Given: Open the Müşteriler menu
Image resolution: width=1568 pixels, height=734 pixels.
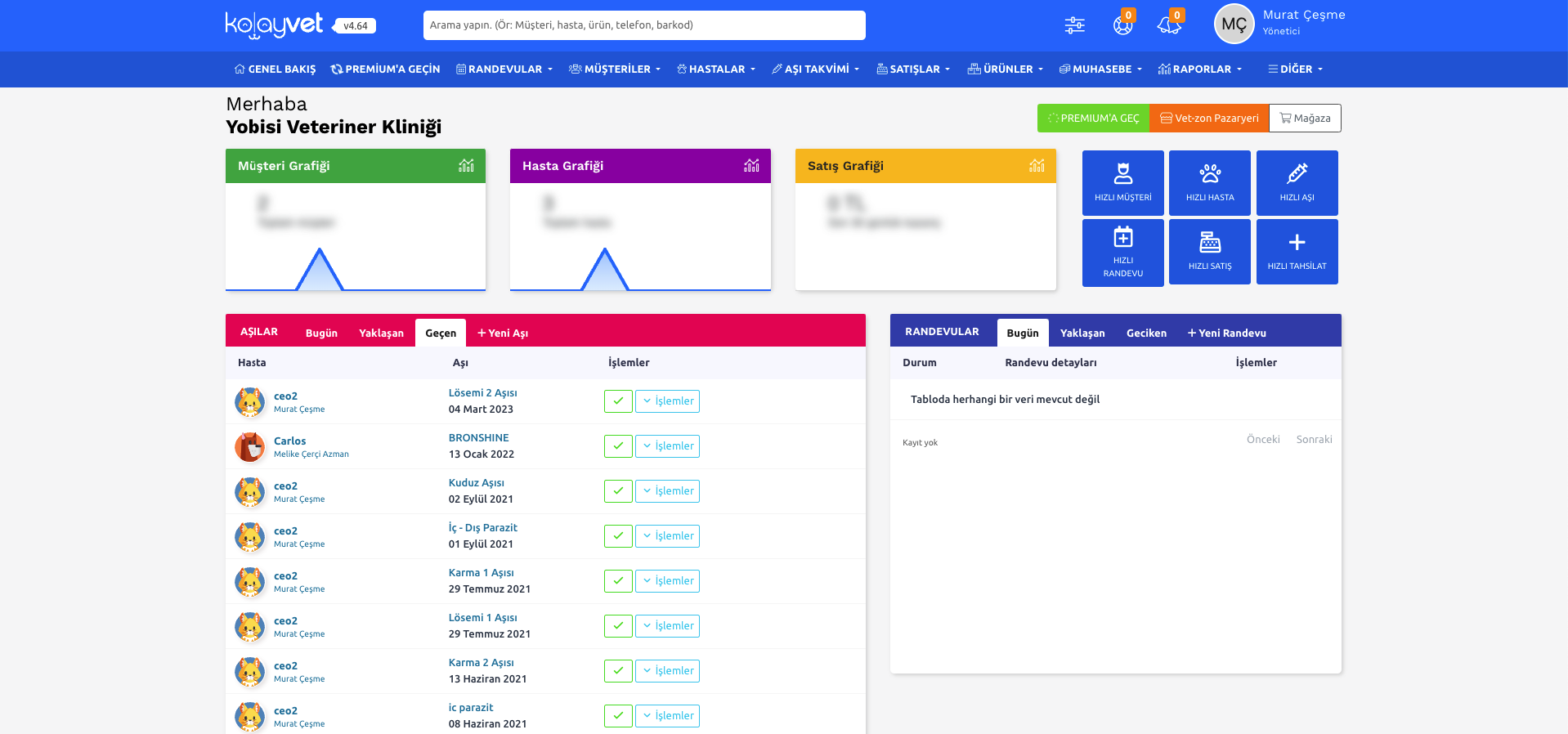Looking at the screenshot, I should pos(615,69).
